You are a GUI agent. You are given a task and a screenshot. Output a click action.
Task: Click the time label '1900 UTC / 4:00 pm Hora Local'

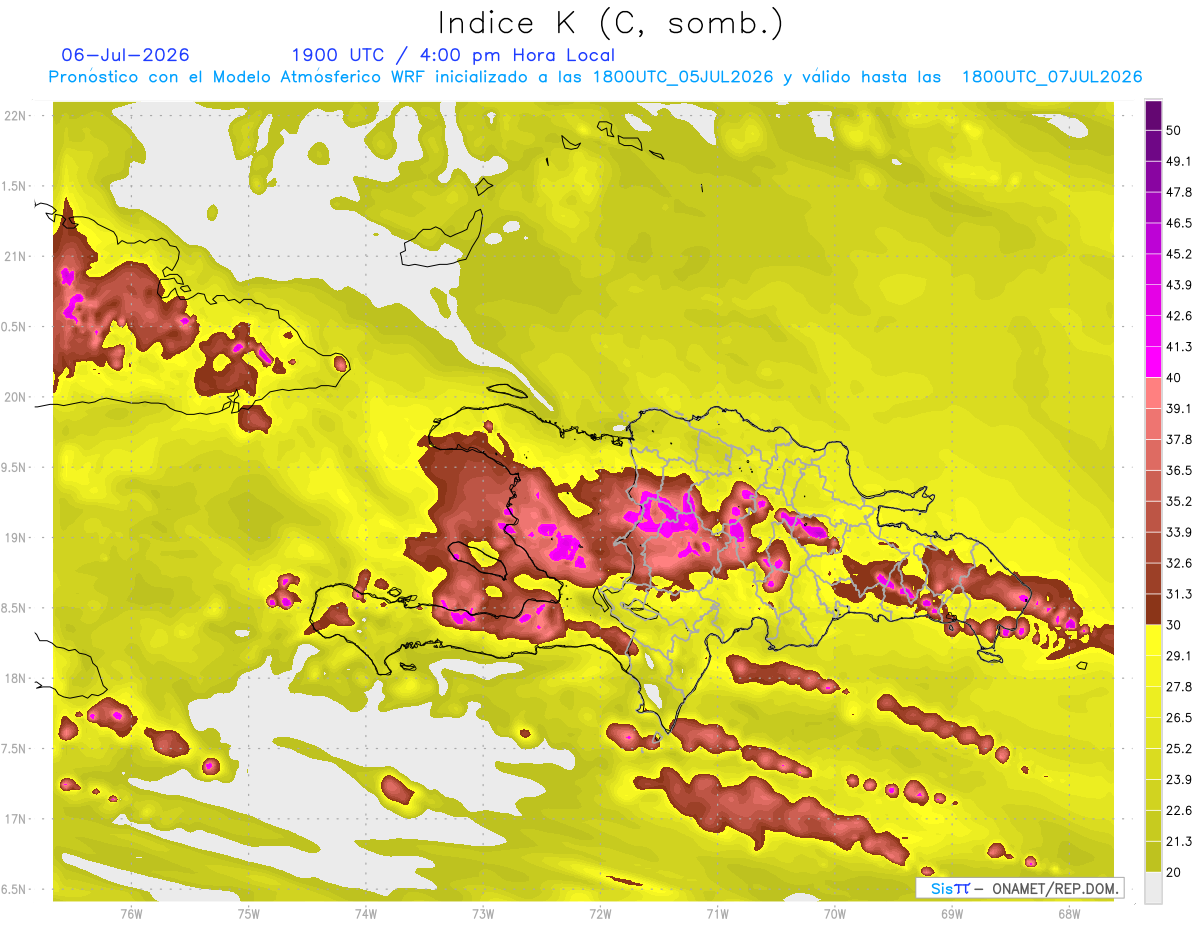coord(453,55)
